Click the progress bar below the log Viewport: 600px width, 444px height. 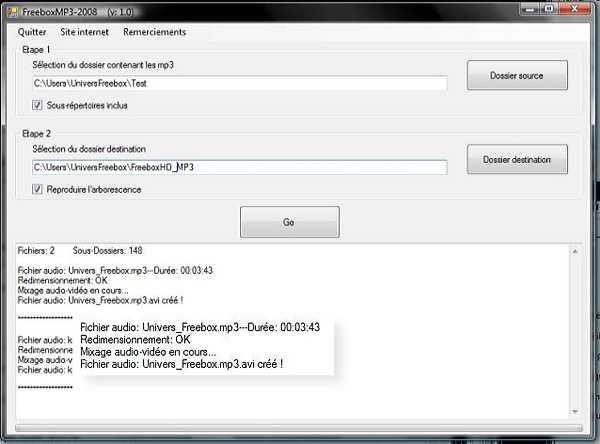pyautogui.click(x=298, y=428)
